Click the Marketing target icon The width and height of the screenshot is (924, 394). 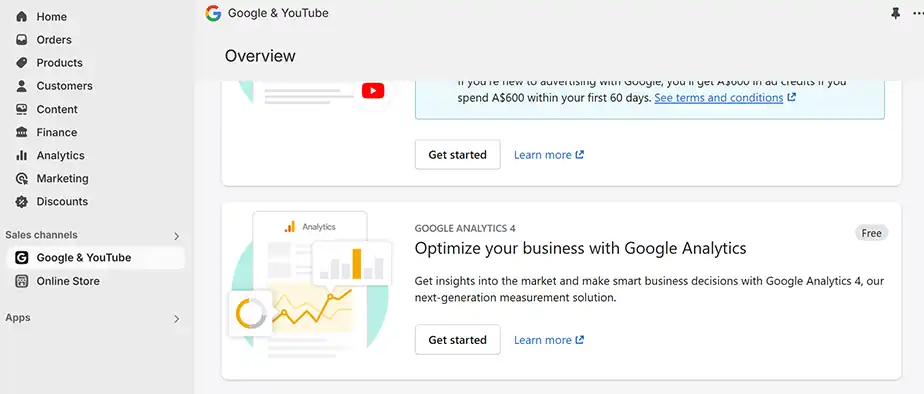(22, 178)
